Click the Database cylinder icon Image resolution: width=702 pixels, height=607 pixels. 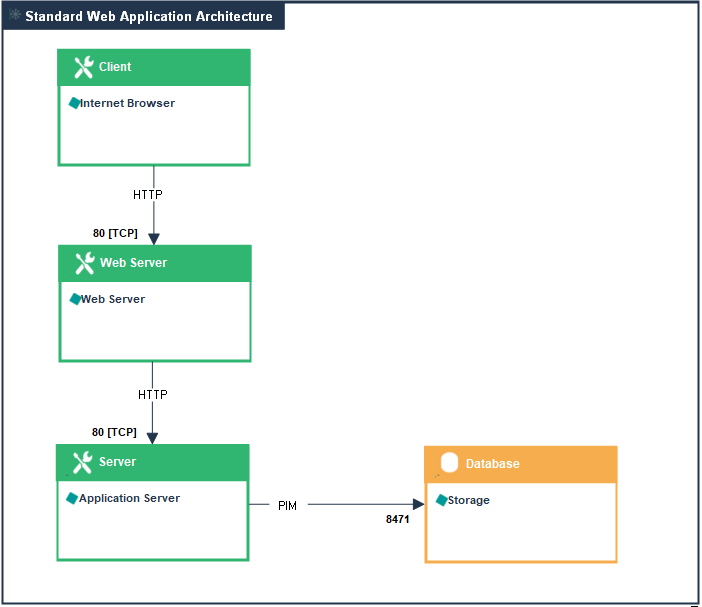coord(449,463)
